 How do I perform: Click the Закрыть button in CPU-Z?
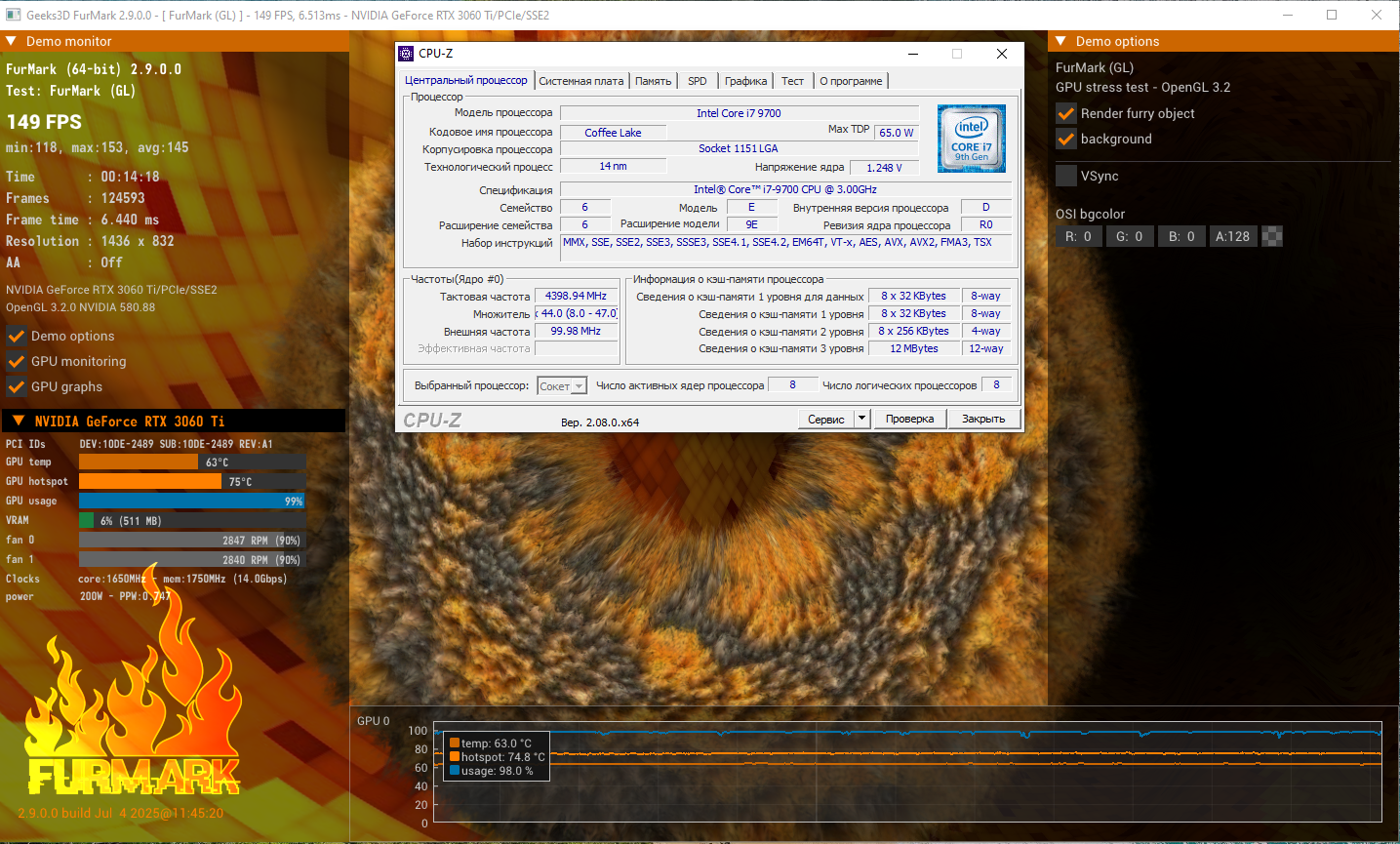click(x=983, y=419)
